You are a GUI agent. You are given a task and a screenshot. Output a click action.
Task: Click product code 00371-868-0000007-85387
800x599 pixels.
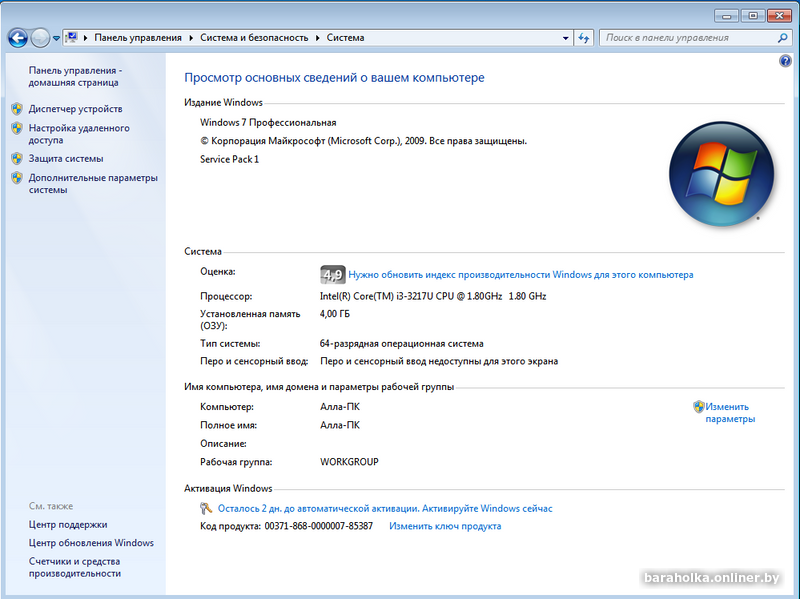[319, 526]
